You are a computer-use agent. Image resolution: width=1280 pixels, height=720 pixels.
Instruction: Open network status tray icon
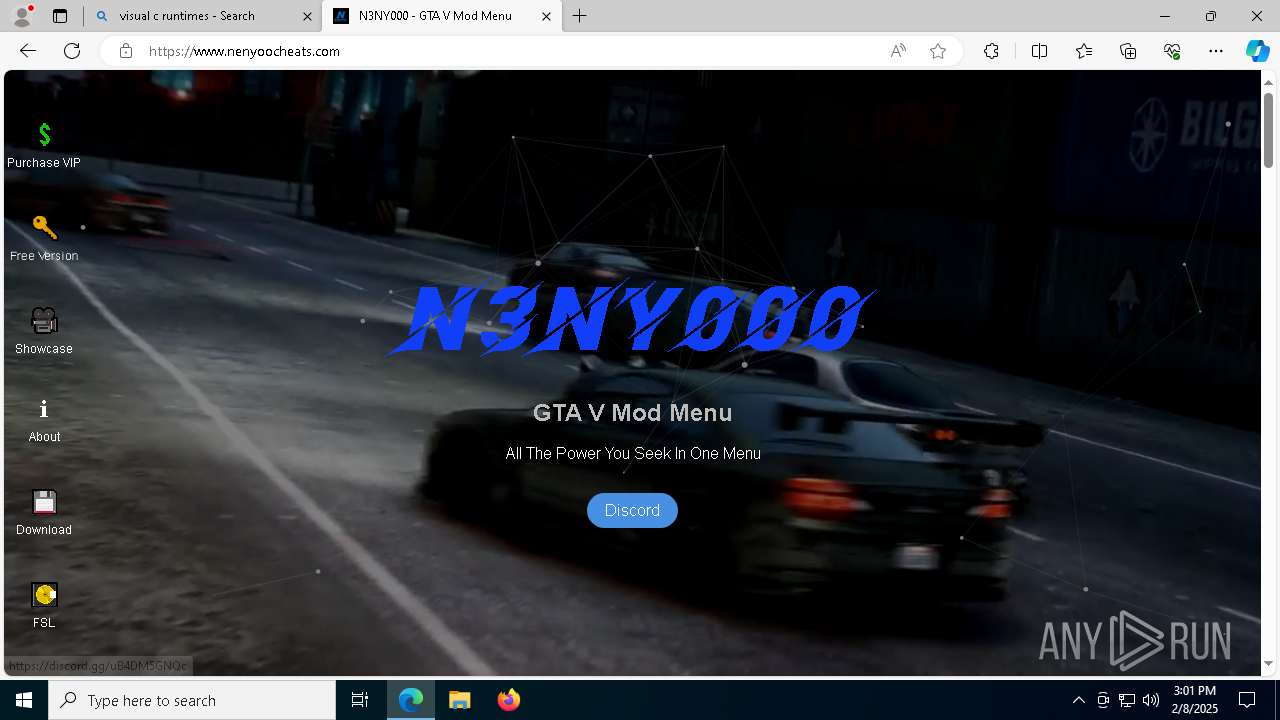(x=1127, y=700)
